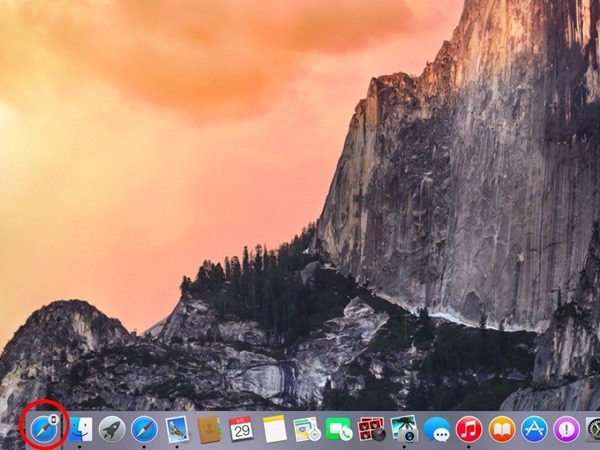Open the Mail stamp icon
This screenshot has height=450, width=600.
coord(177,429)
